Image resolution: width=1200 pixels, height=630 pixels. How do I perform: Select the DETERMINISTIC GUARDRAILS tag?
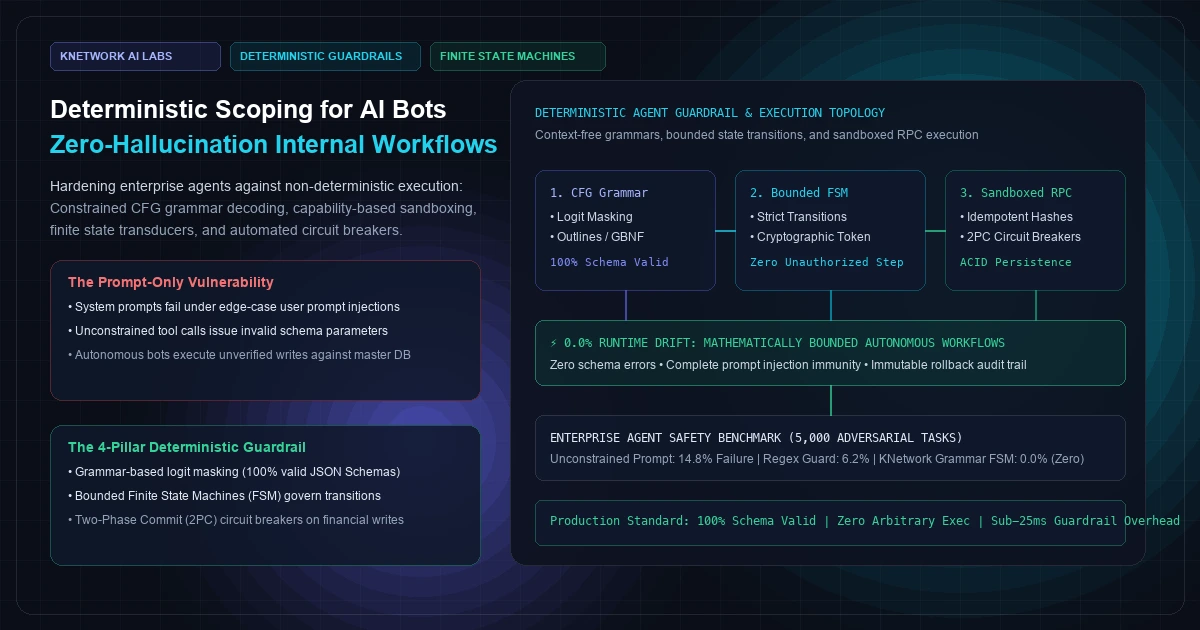(x=325, y=56)
